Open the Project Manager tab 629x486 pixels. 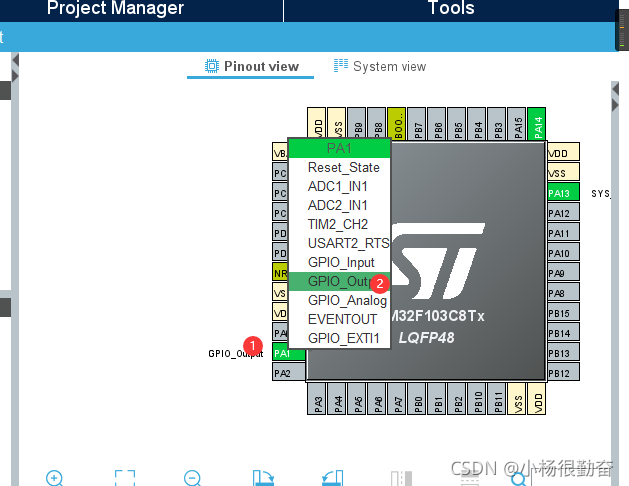point(115,8)
